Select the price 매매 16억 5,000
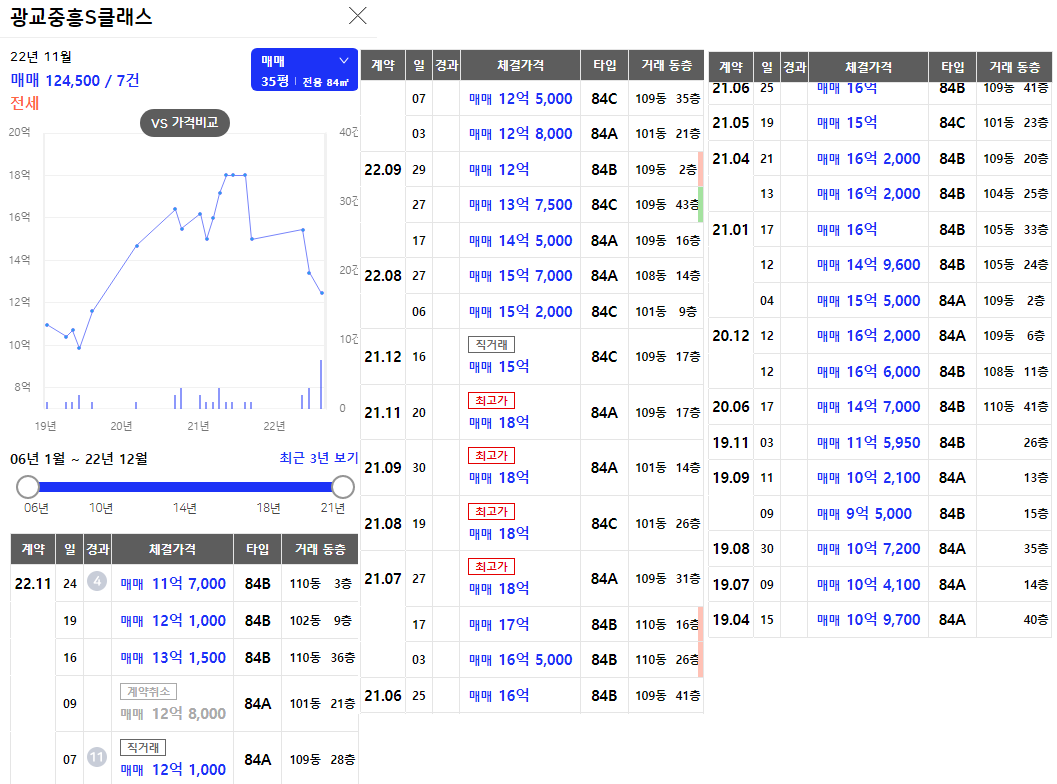Image resolution: width=1057 pixels, height=784 pixels. pos(520,660)
